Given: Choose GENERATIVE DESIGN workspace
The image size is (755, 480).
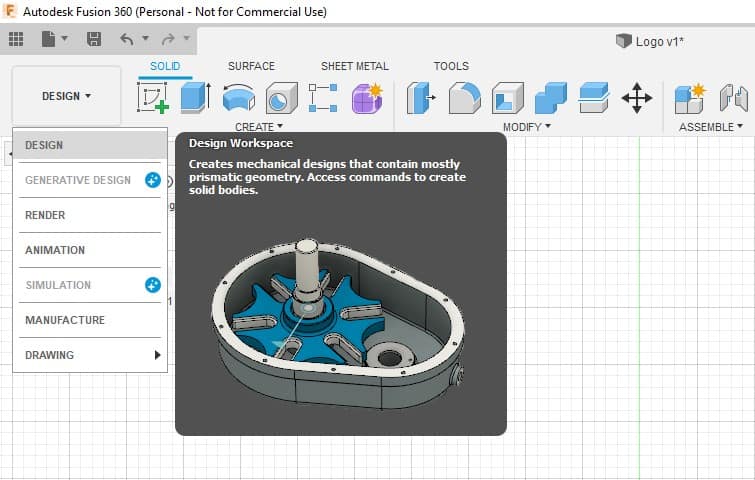Looking at the screenshot, I should (x=78, y=180).
